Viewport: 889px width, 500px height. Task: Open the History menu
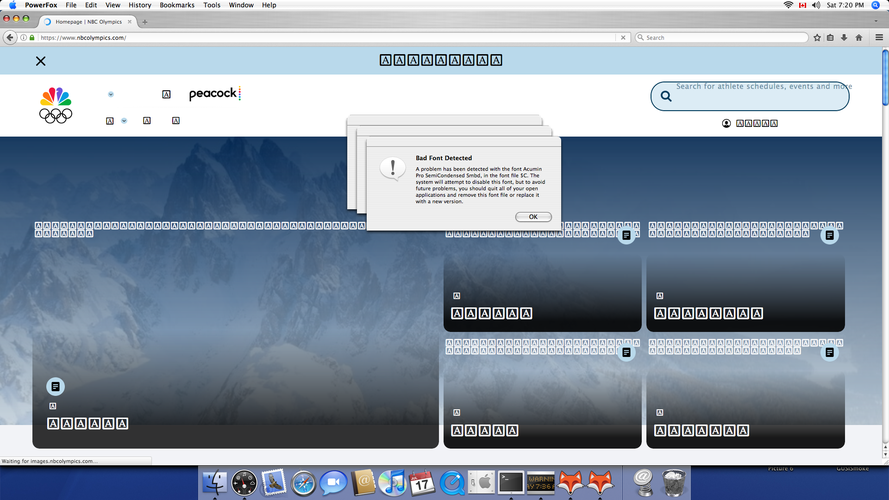(x=139, y=5)
